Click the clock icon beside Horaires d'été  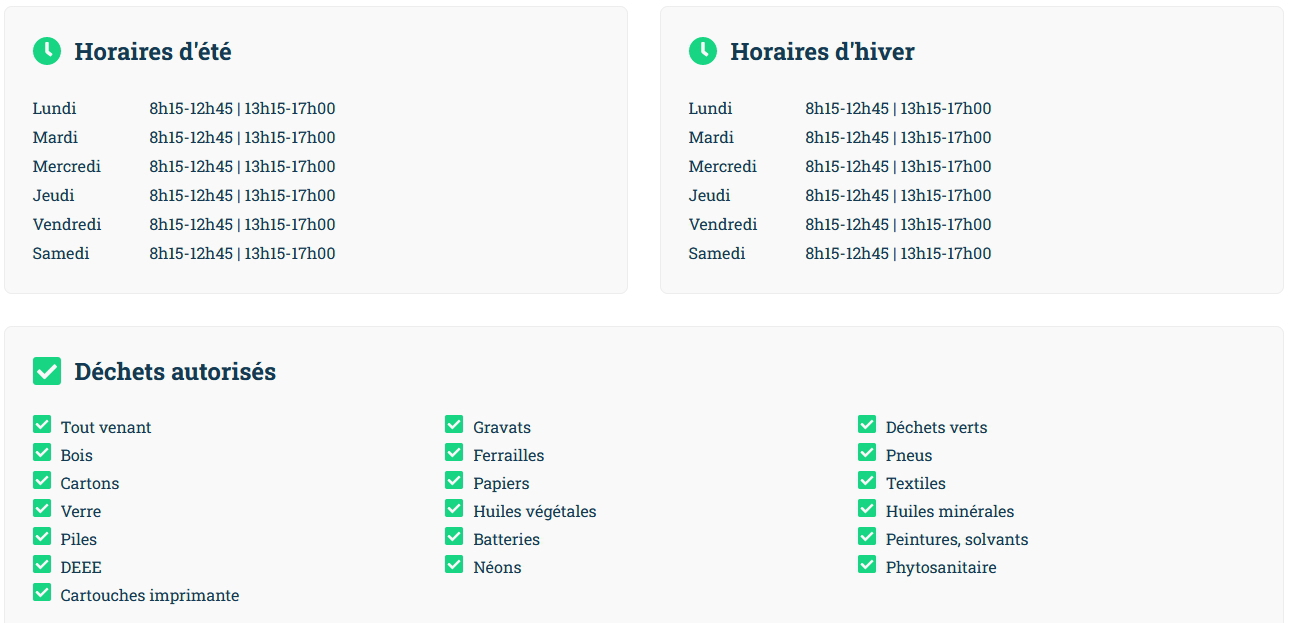pyautogui.click(x=47, y=51)
